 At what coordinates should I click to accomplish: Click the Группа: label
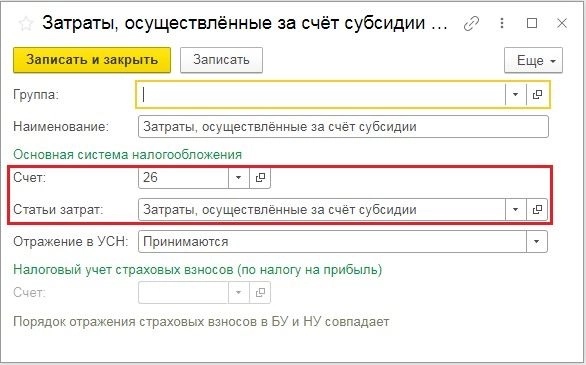[x=36, y=95]
